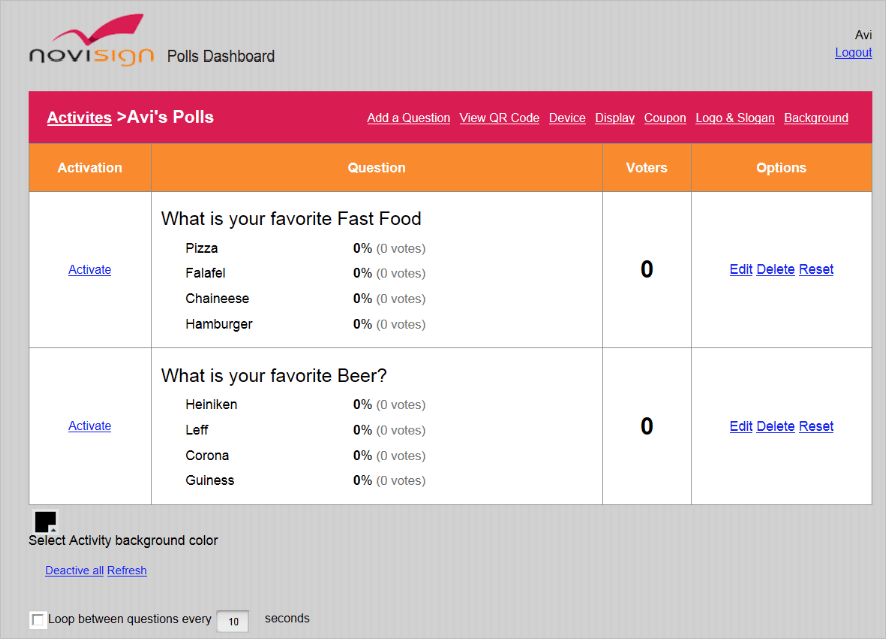Open the Display menu link

pos(614,118)
